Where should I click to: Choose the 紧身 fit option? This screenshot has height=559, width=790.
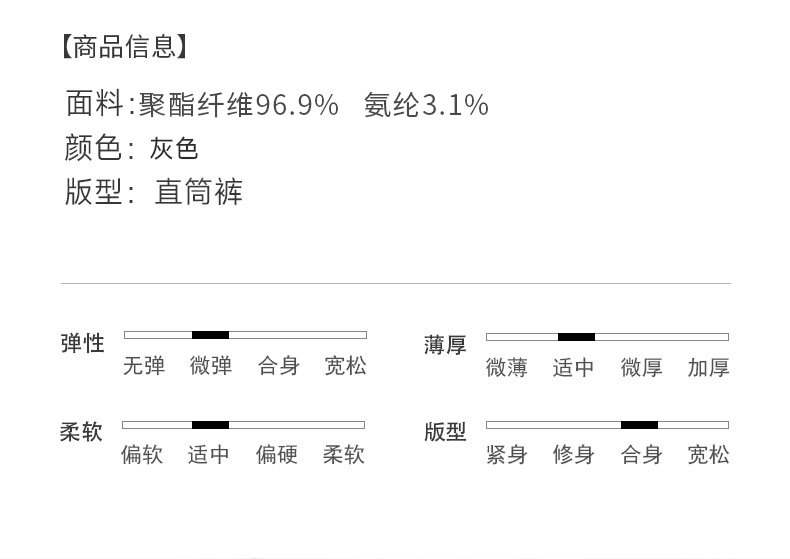507,455
